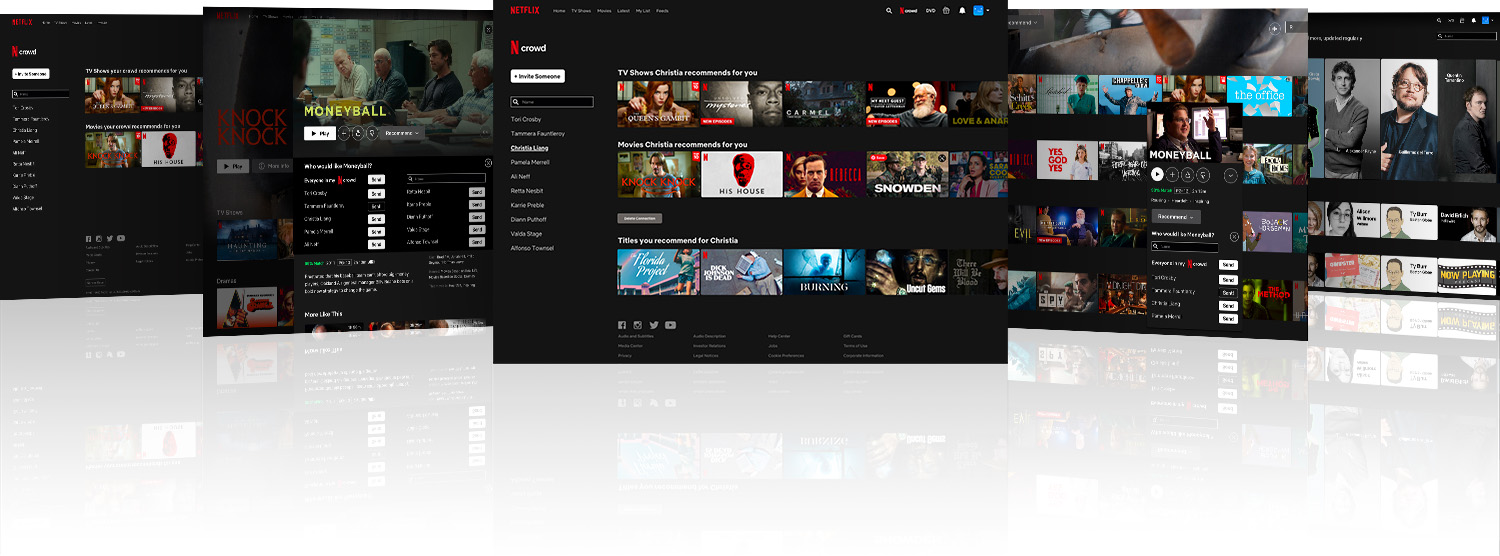The image size is (1500, 556).
Task: Close the Moneyball detail in left window
Action: pyautogui.click(x=488, y=29)
